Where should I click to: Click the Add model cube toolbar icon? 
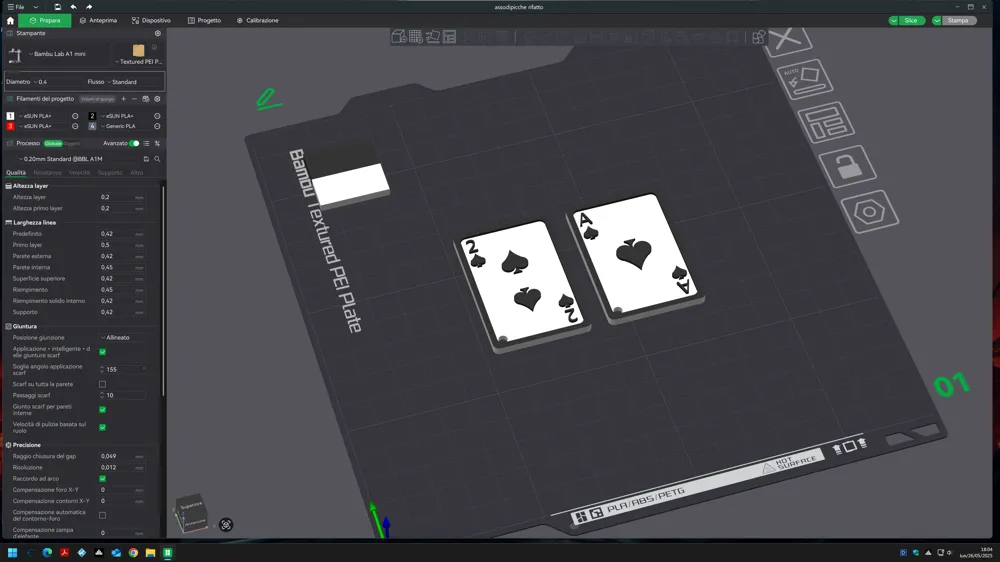click(399, 36)
